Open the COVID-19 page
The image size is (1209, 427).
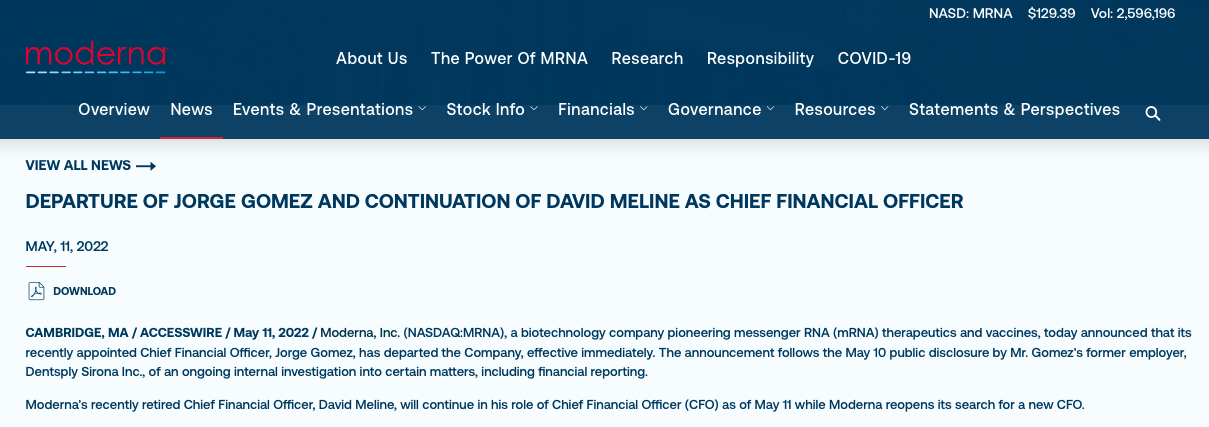pyautogui.click(x=874, y=58)
